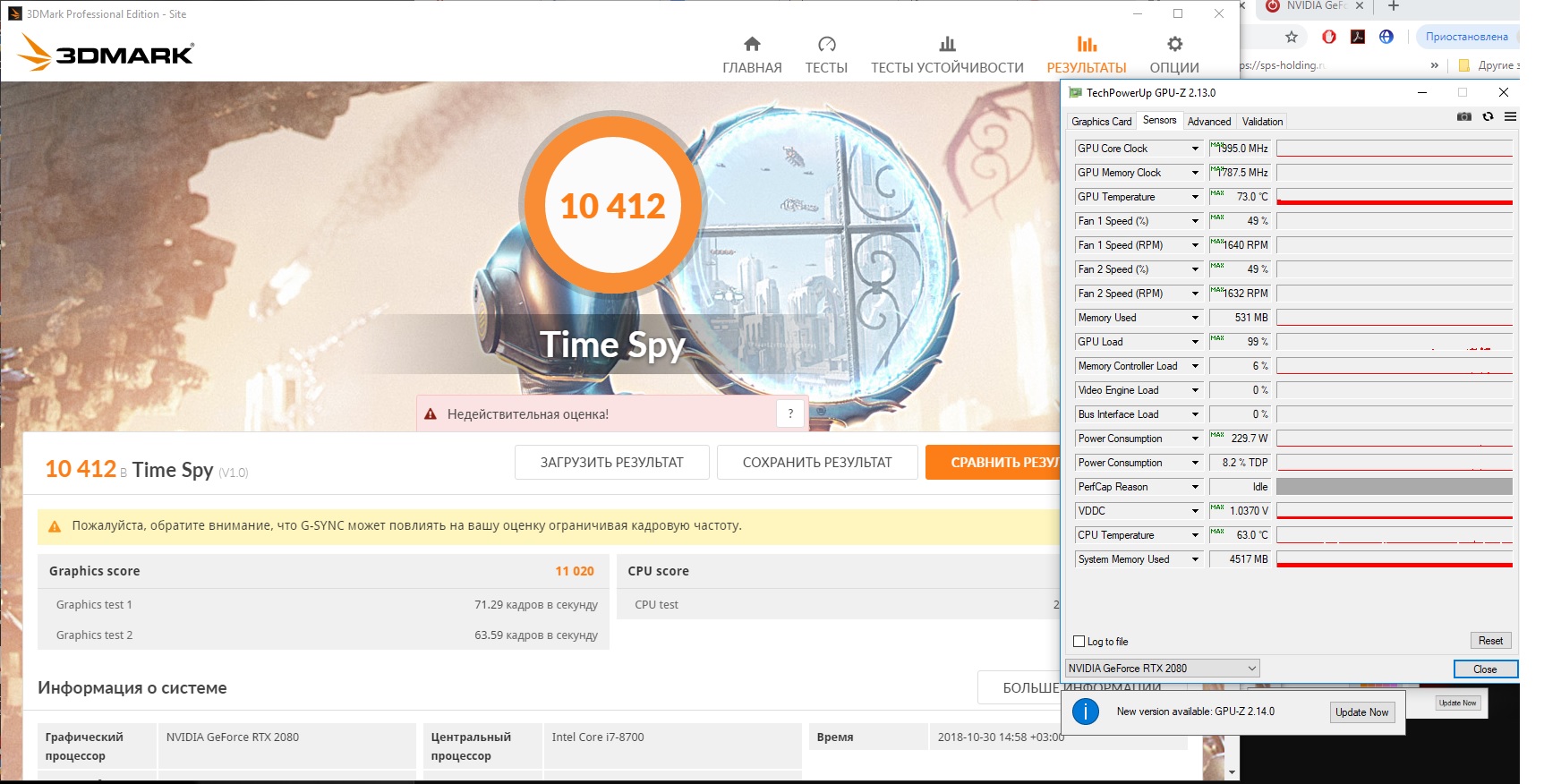The height and width of the screenshot is (784, 1561).
Task: Open the Memory Used sensor dropdown
Action: pyautogui.click(x=1194, y=318)
